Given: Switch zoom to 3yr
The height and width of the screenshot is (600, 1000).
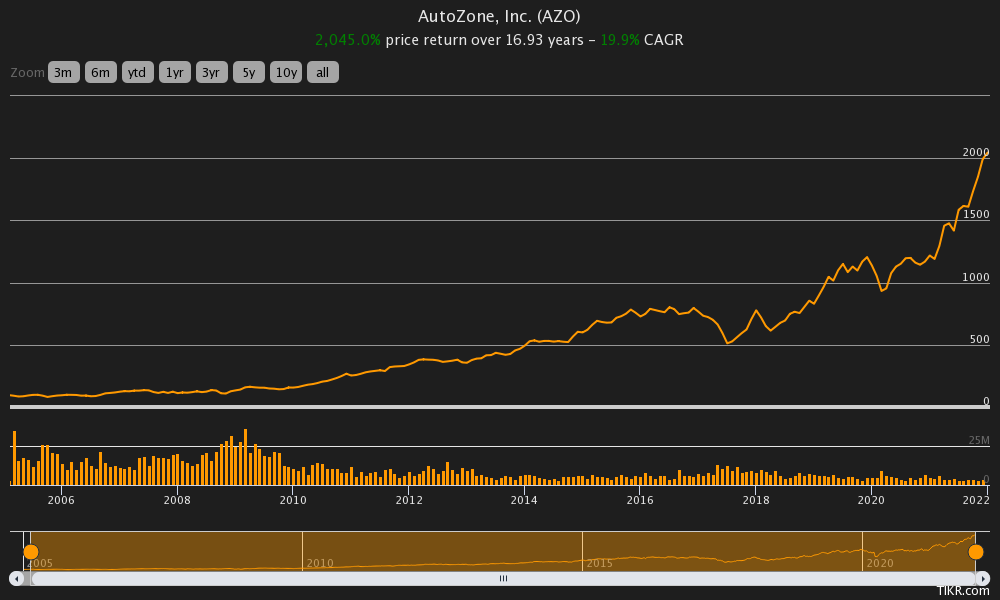Looking at the screenshot, I should pos(212,73).
